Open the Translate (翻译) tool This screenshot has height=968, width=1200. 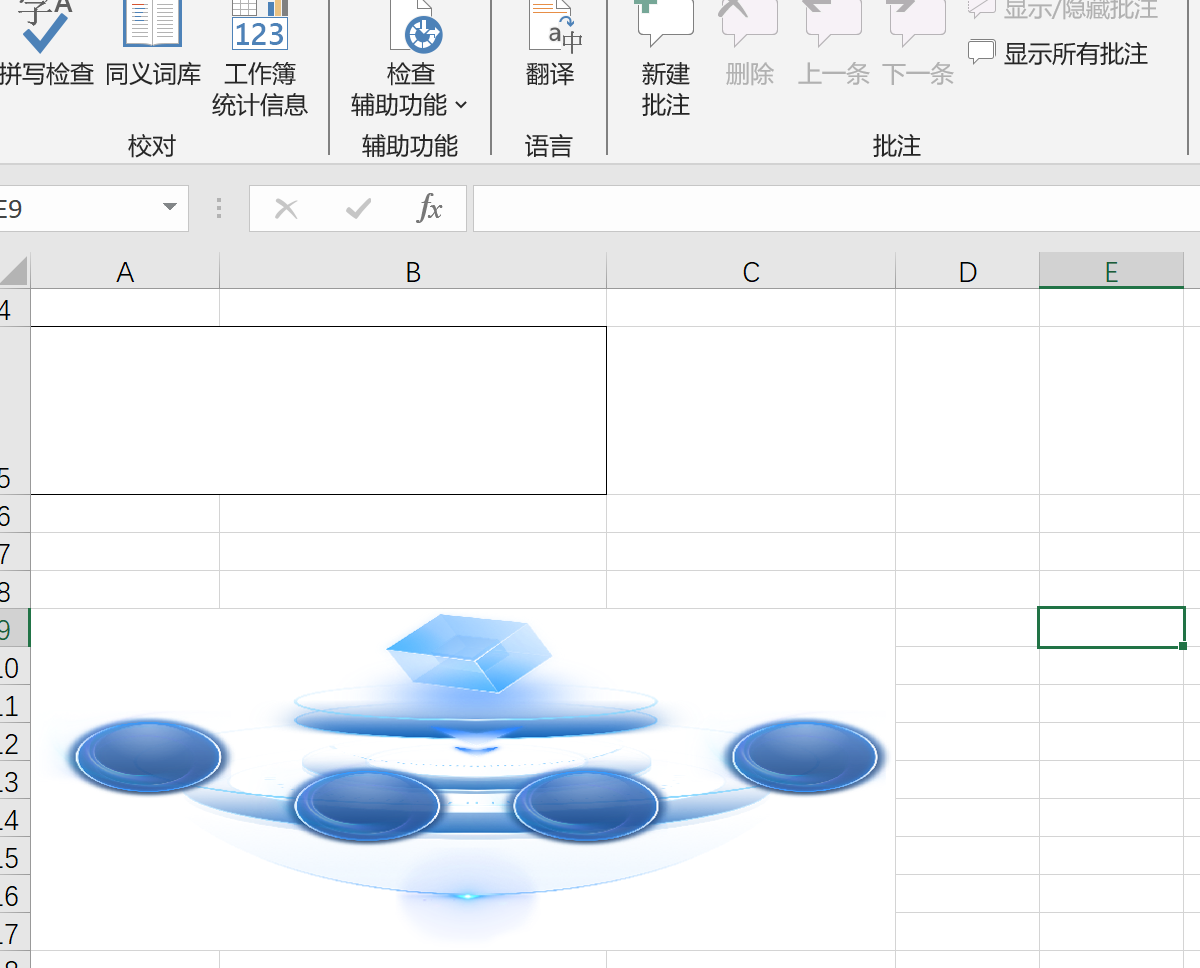[x=550, y=45]
